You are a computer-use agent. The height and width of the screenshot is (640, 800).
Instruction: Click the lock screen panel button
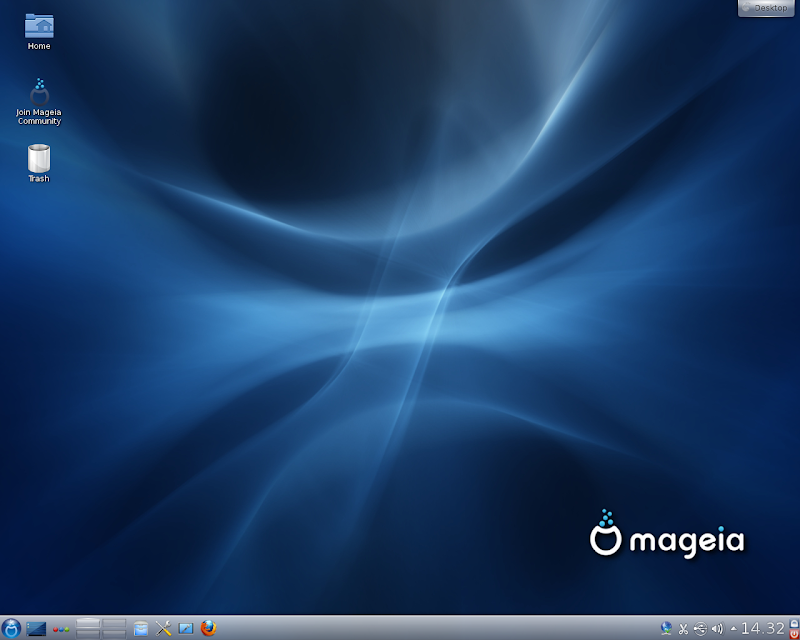click(x=794, y=623)
